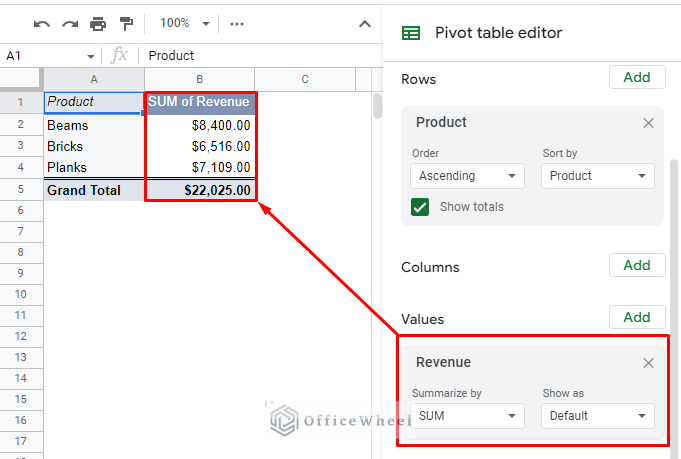The width and height of the screenshot is (681, 459).
Task: Open the Summarize by SUM dropdown
Action: coord(467,416)
